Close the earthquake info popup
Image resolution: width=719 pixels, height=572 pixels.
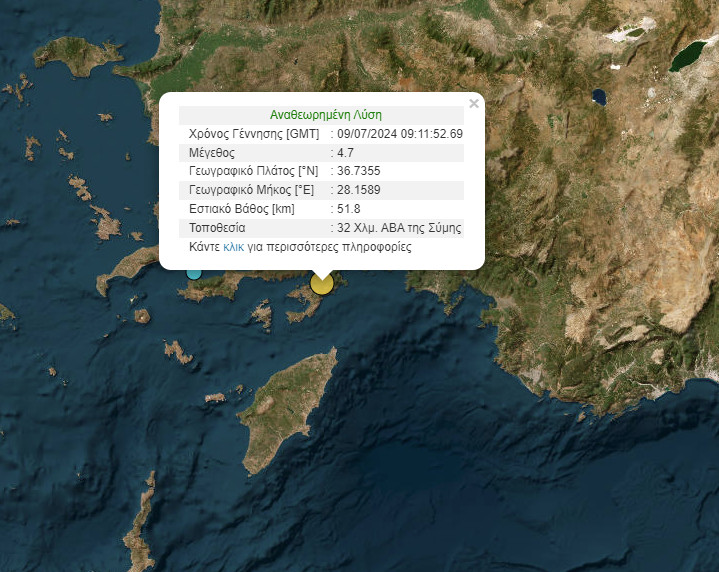coord(474,103)
